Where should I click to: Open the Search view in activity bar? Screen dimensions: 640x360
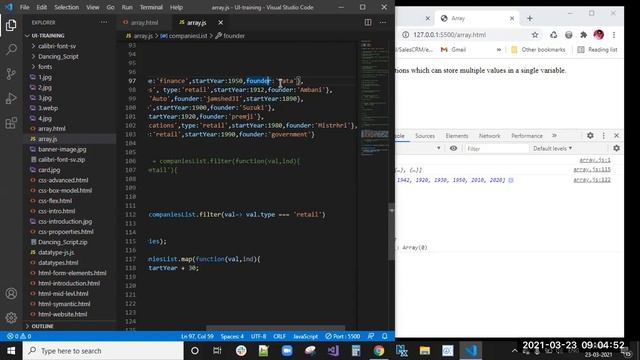11,49
